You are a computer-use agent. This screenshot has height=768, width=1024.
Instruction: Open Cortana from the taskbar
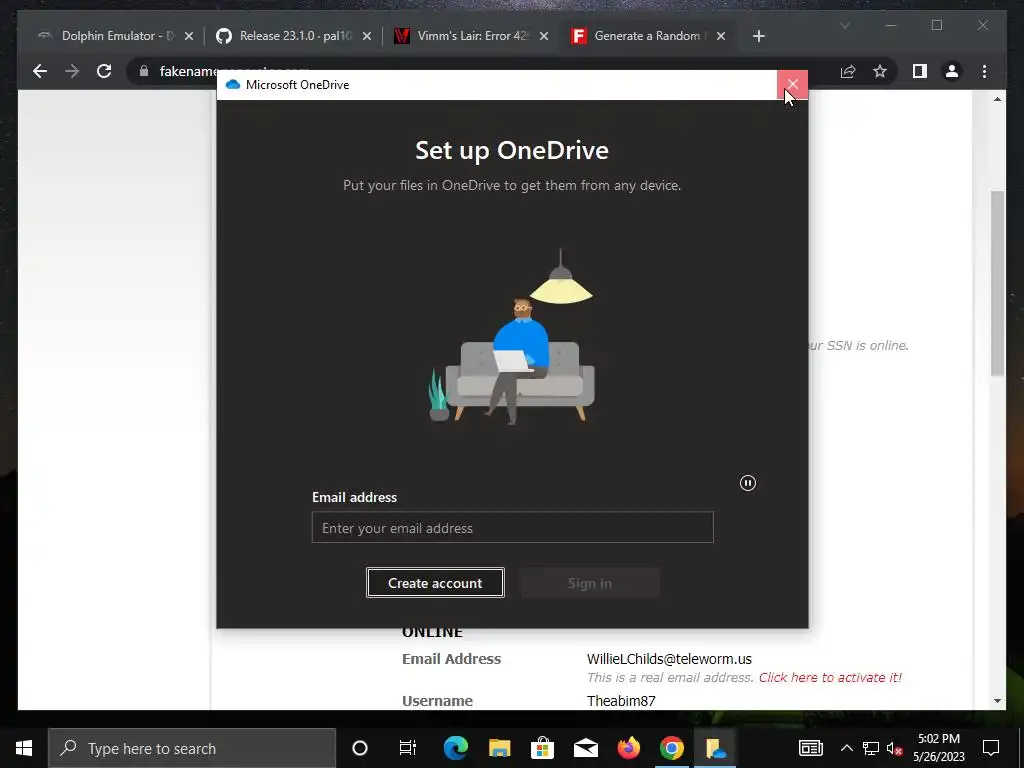tap(360, 748)
